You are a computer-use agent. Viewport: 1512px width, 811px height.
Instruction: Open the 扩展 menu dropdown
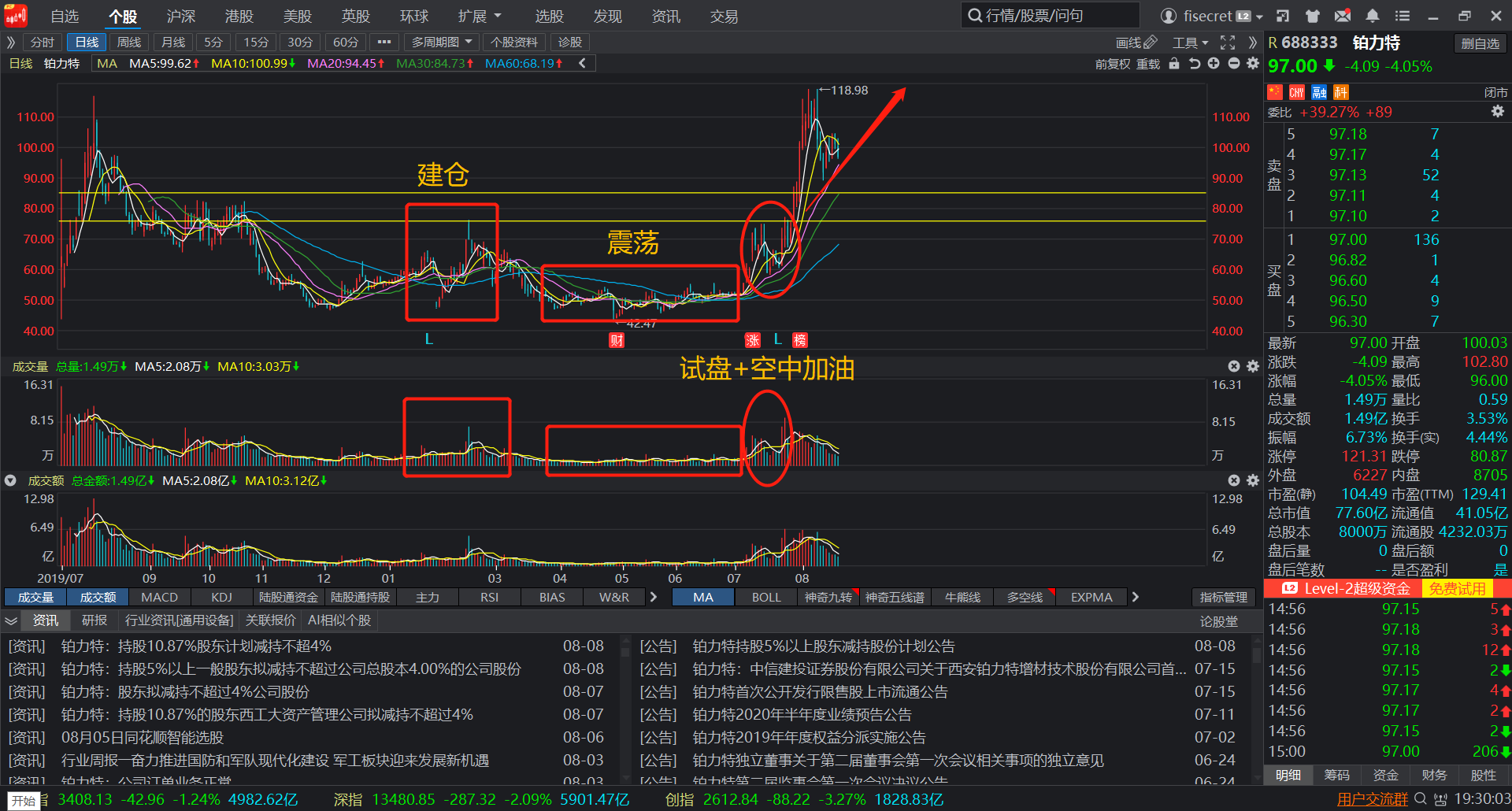pos(480,17)
